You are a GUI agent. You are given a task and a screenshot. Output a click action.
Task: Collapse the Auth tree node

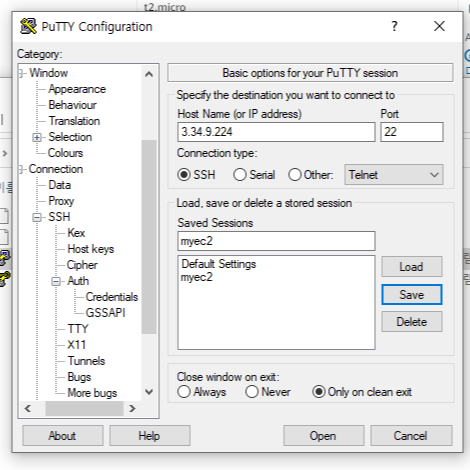click(x=56, y=281)
